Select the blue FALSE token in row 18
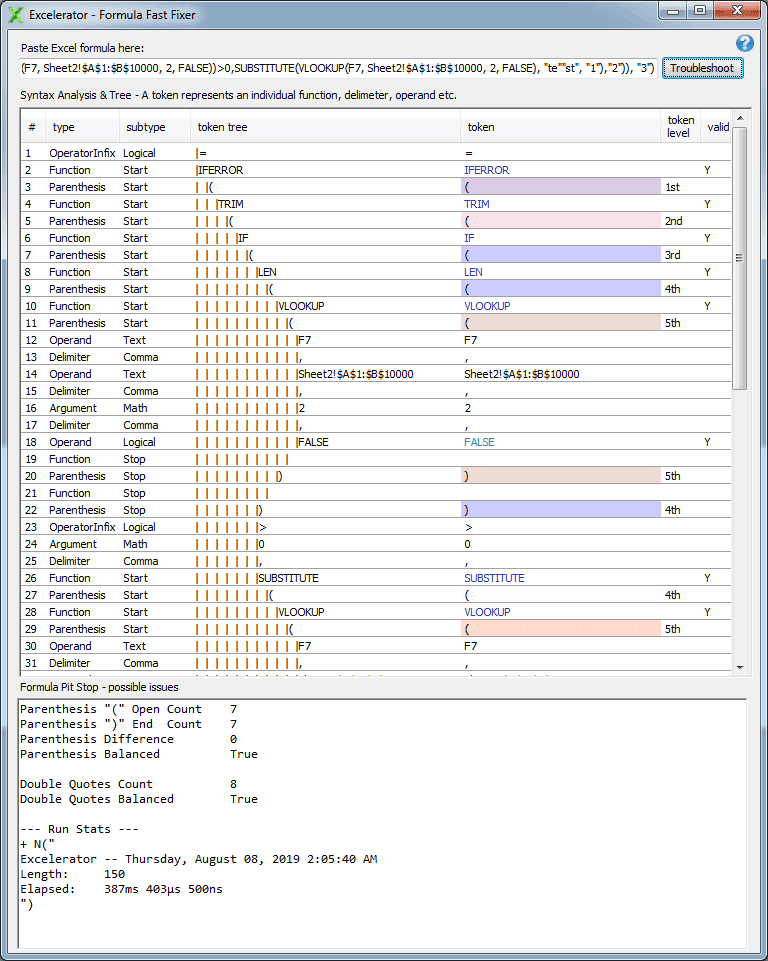This screenshot has width=768, height=961. pos(479,442)
